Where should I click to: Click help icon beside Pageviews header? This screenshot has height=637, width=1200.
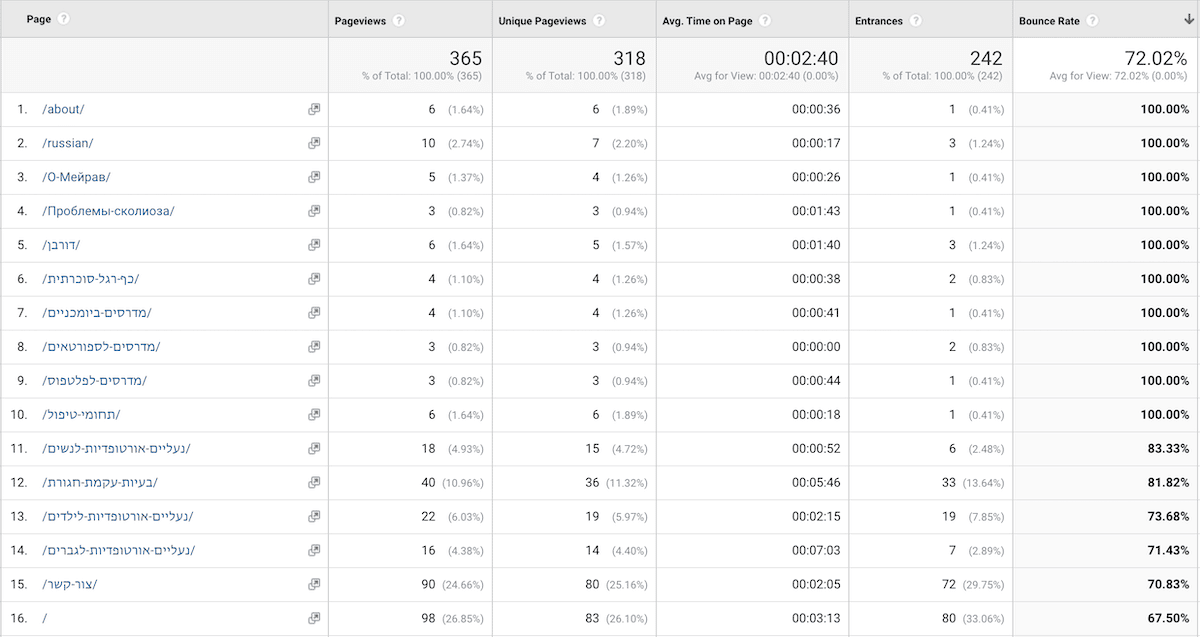(x=399, y=20)
